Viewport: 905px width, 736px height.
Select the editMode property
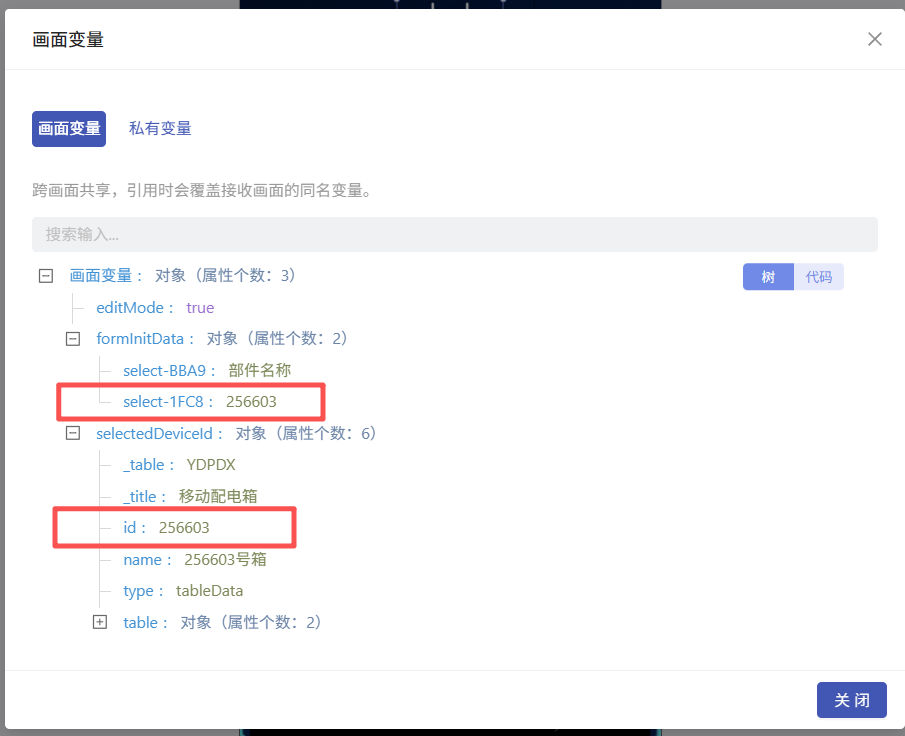tap(135, 307)
